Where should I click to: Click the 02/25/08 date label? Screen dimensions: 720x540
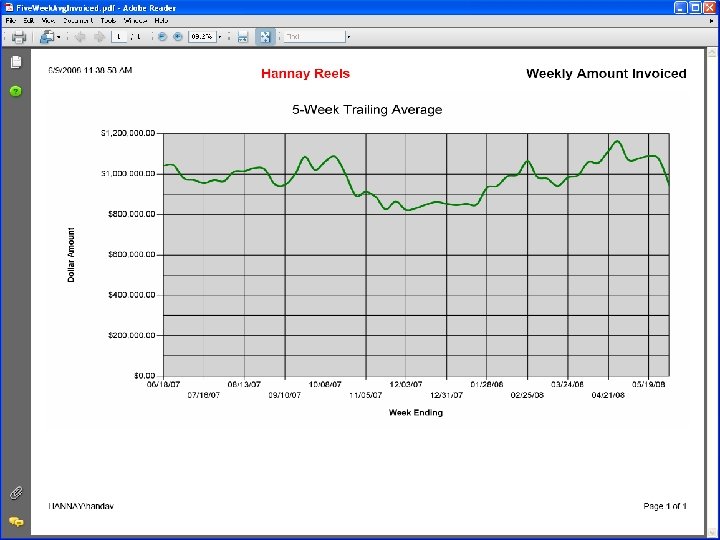click(x=527, y=395)
